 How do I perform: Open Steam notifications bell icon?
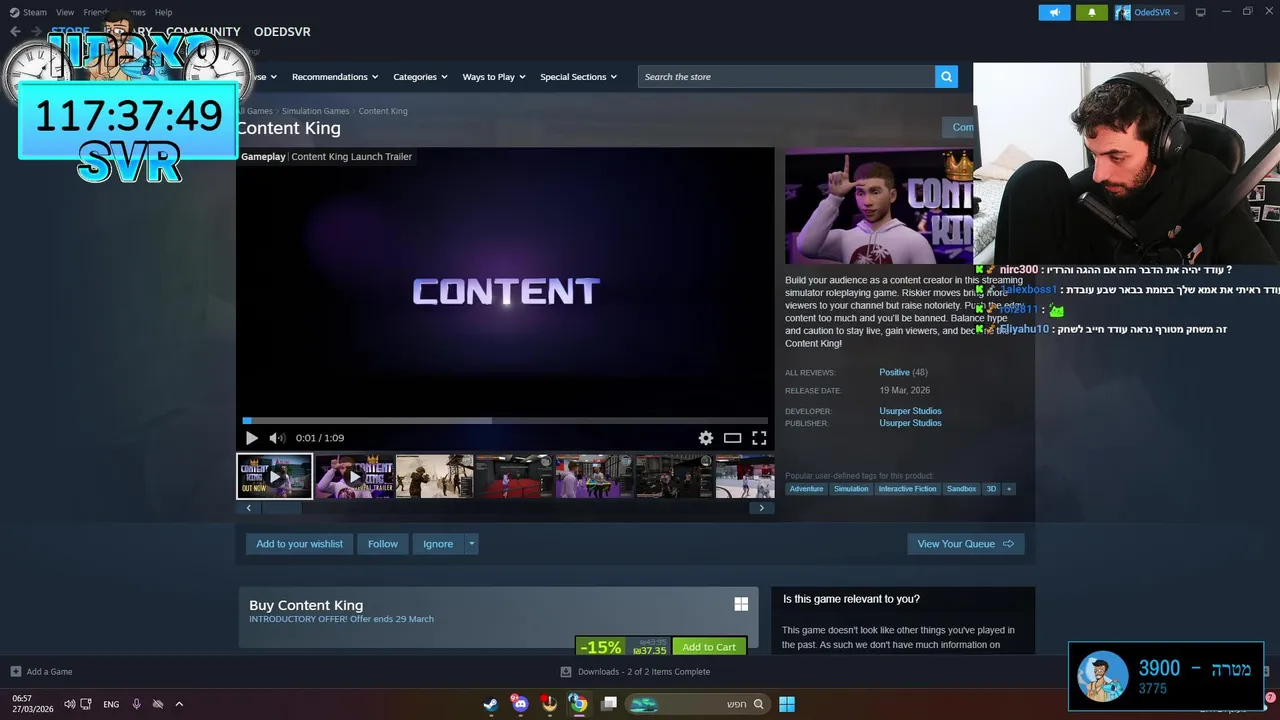pyautogui.click(x=1091, y=12)
